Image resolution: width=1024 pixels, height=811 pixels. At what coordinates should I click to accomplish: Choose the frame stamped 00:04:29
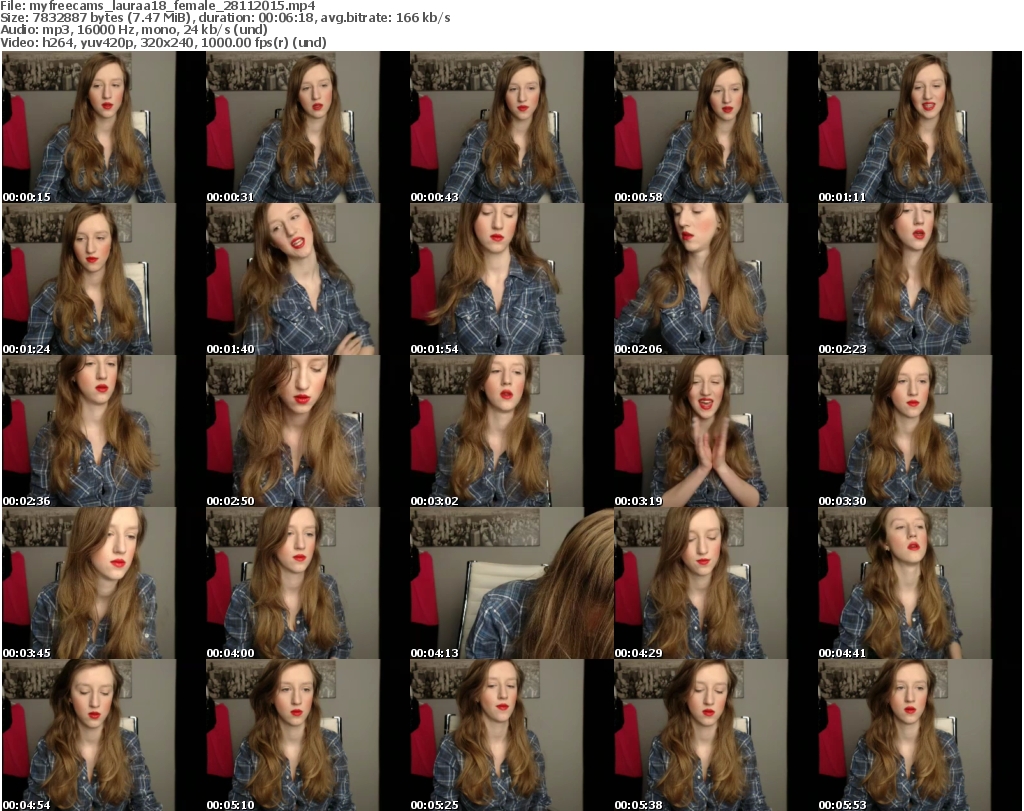point(715,583)
